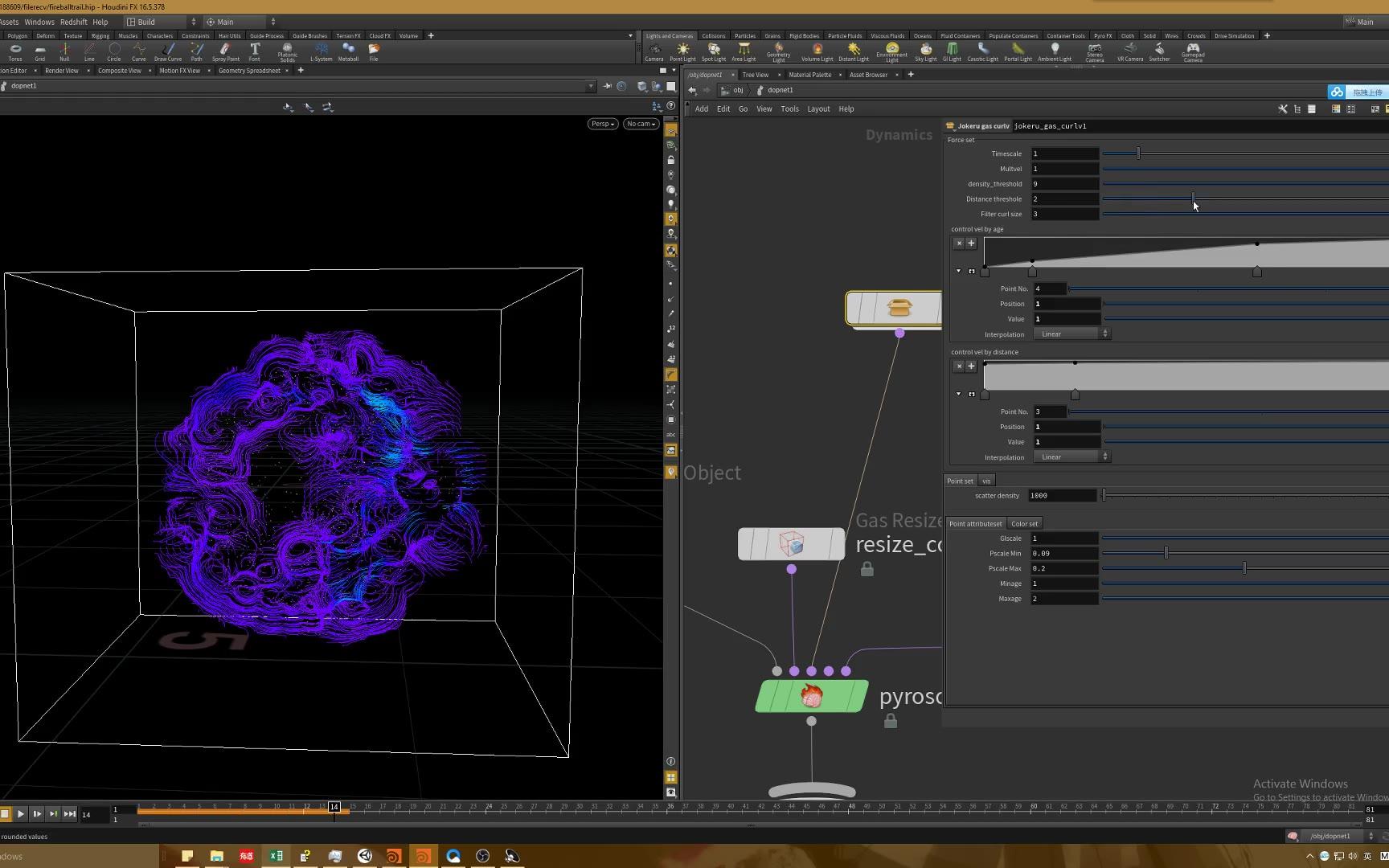Adjust the Pscale Min slider handle
1389x868 pixels.
(1166, 553)
